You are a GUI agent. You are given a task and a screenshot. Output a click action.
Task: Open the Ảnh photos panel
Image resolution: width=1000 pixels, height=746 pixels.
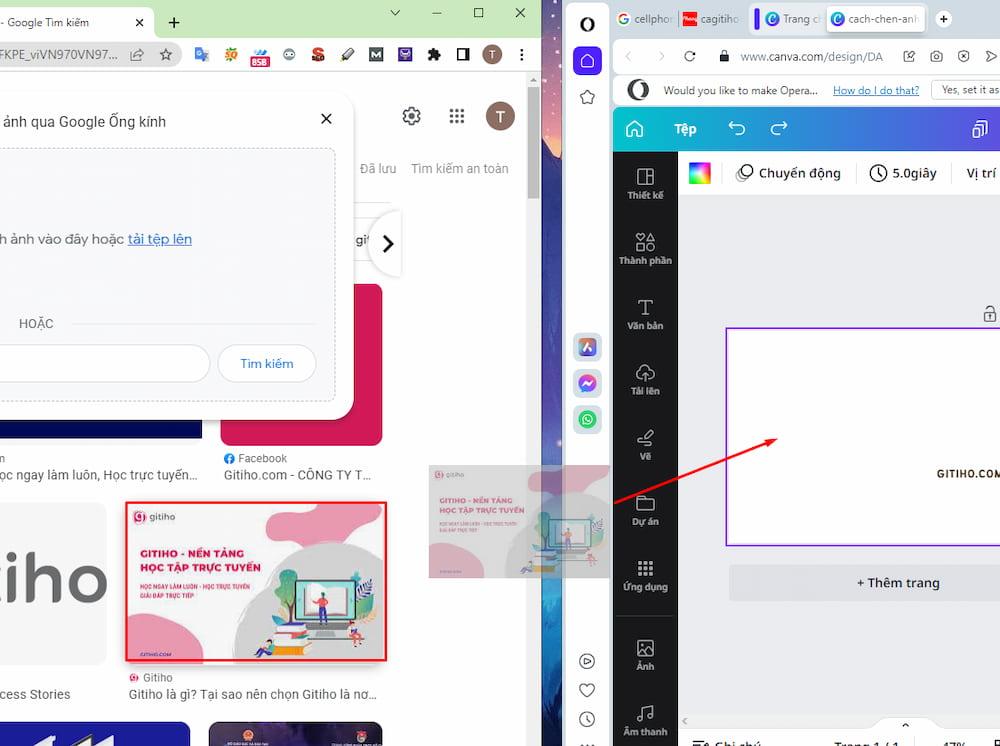(645, 655)
